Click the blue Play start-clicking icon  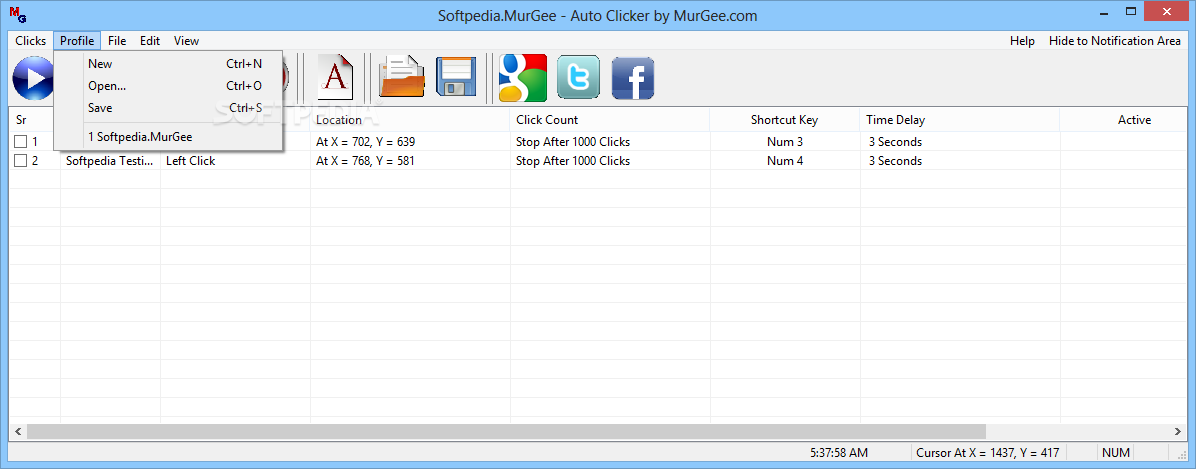(33, 78)
